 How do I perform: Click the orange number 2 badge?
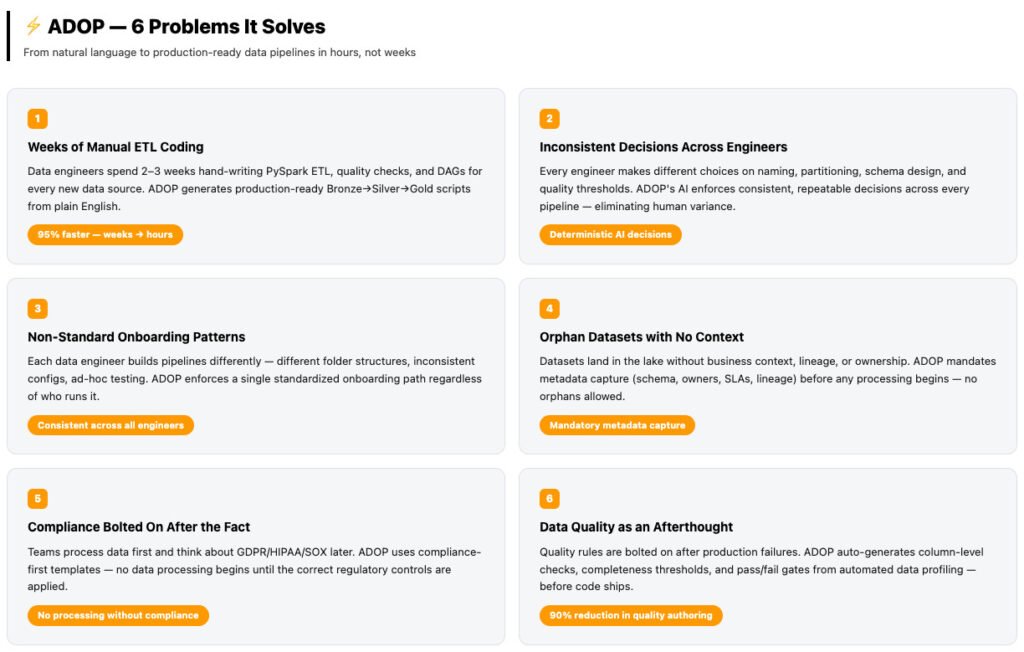click(x=549, y=118)
